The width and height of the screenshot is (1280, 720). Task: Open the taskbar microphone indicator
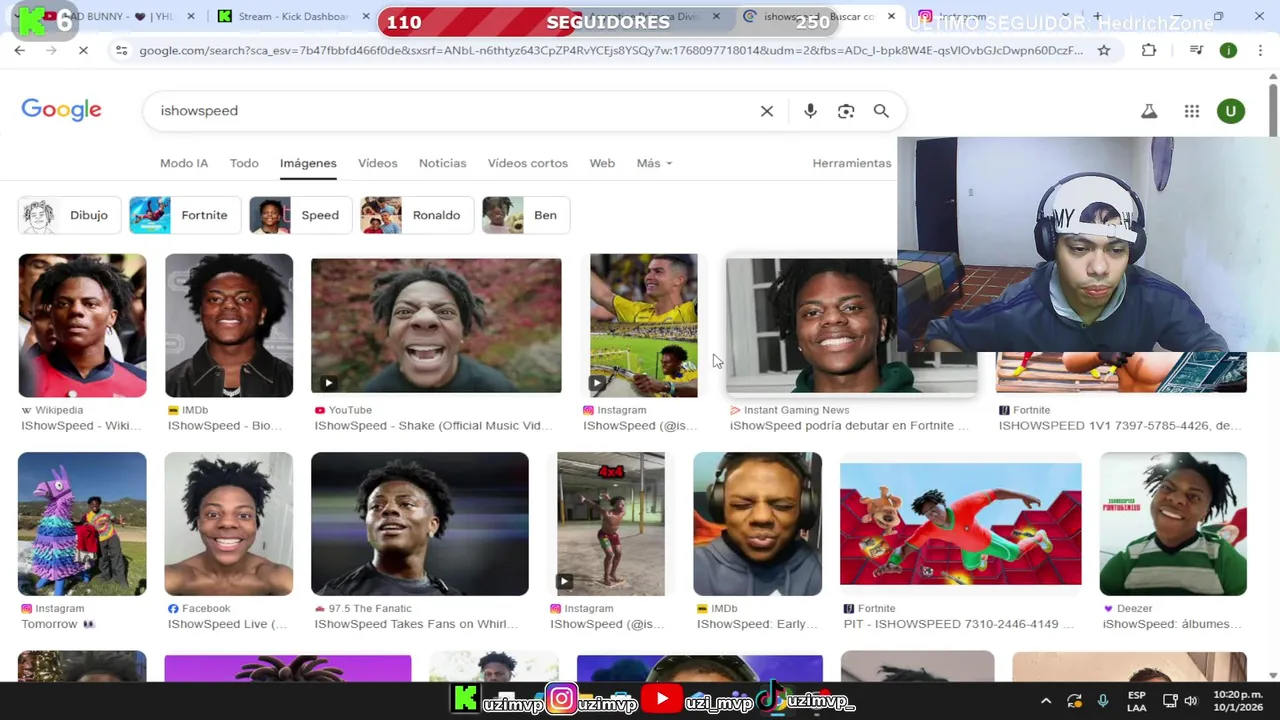coord(1103,701)
